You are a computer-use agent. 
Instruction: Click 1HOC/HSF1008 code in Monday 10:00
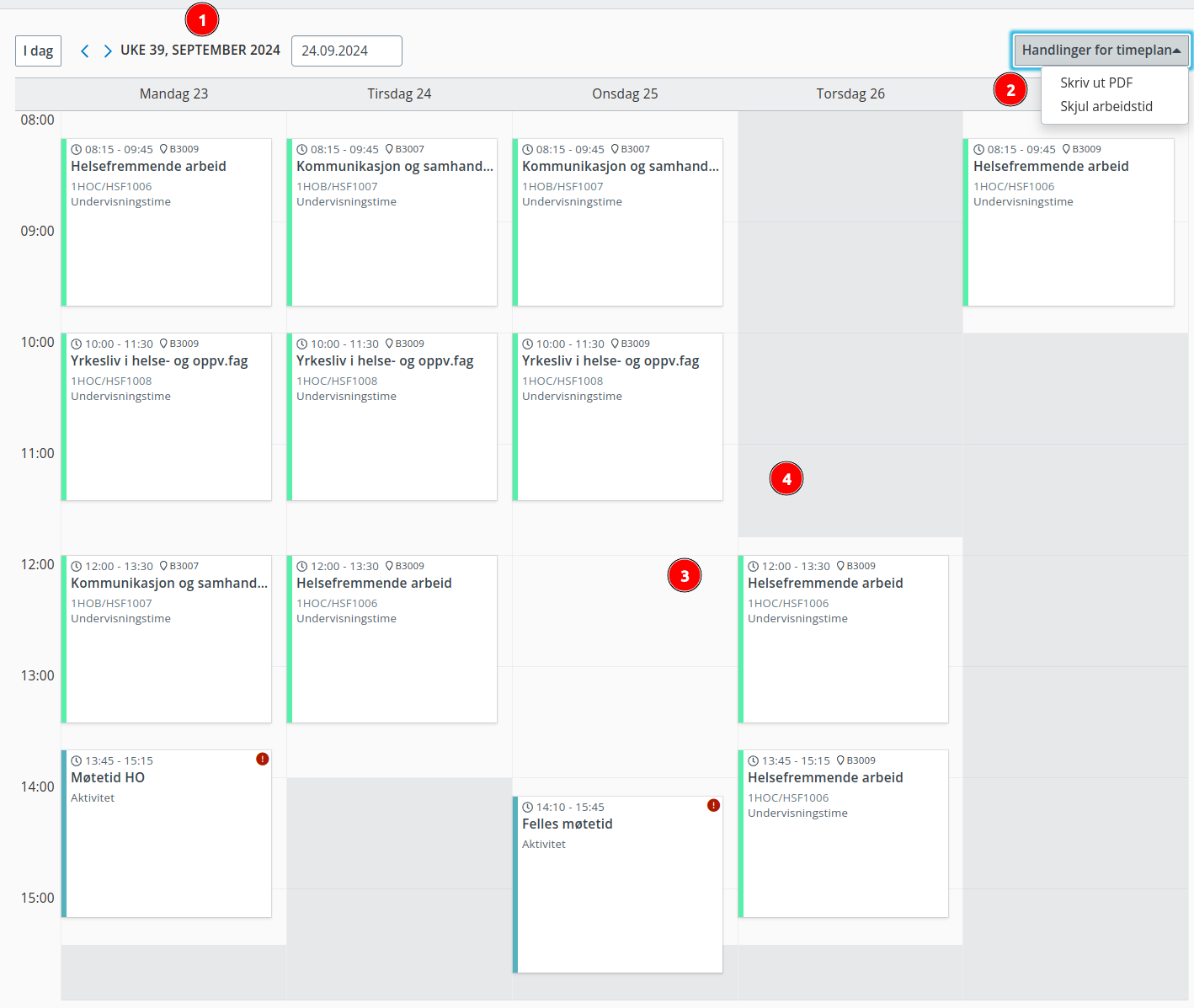point(111,381)
